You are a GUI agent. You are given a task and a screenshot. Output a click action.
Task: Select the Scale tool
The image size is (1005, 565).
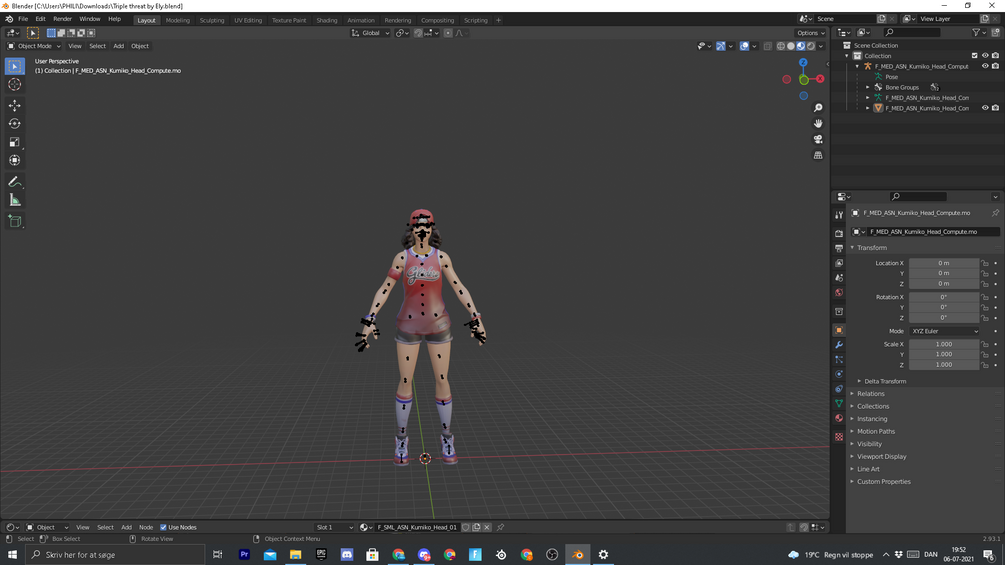(x=15, y=142)
